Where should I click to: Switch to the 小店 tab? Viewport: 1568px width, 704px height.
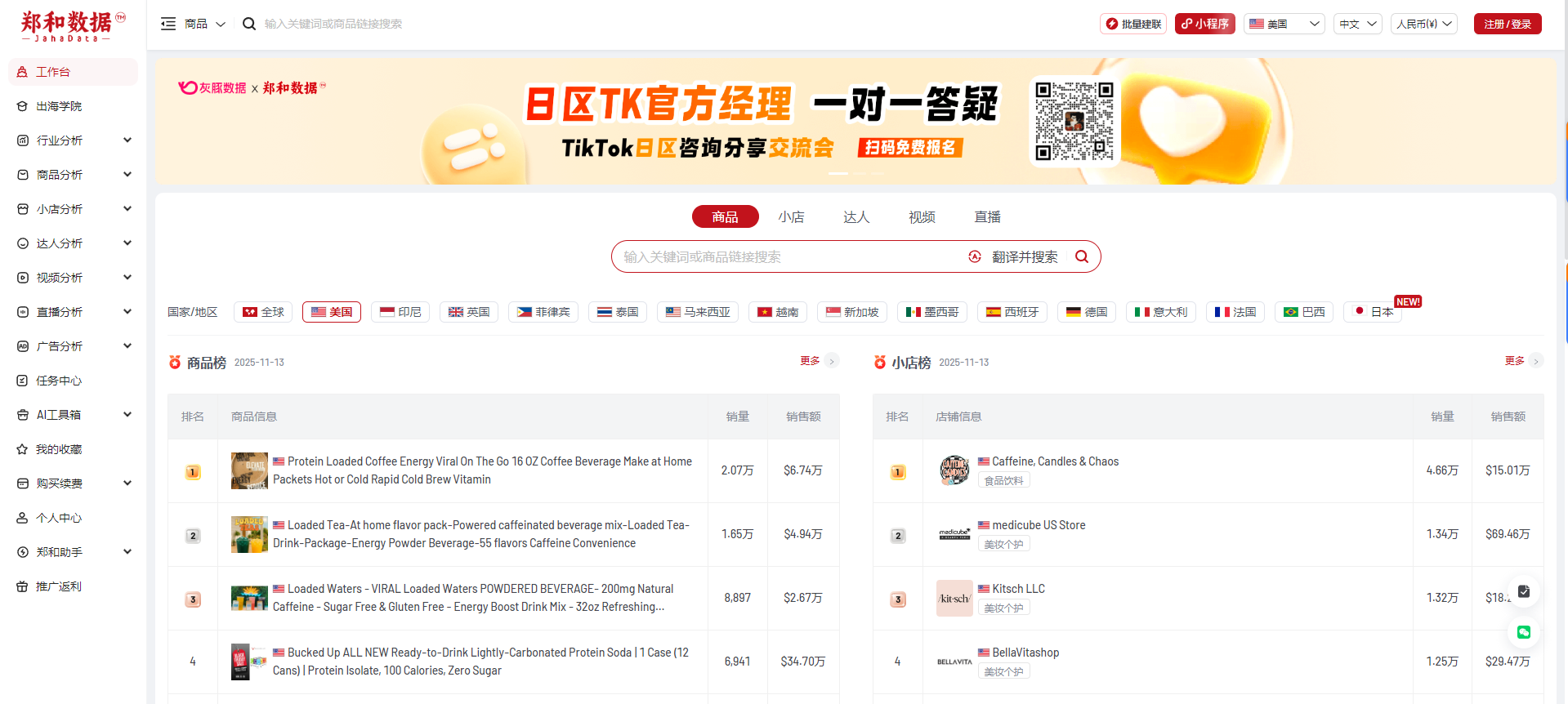pyautogui.click(x=791, y=216)
